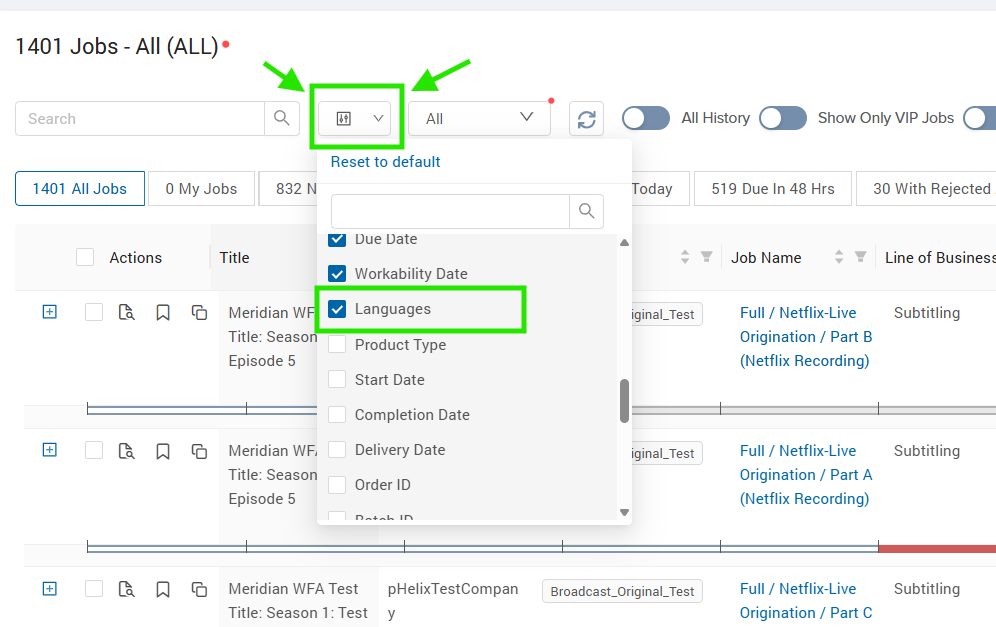Click the column list scroll up arrow

(624, 243)
